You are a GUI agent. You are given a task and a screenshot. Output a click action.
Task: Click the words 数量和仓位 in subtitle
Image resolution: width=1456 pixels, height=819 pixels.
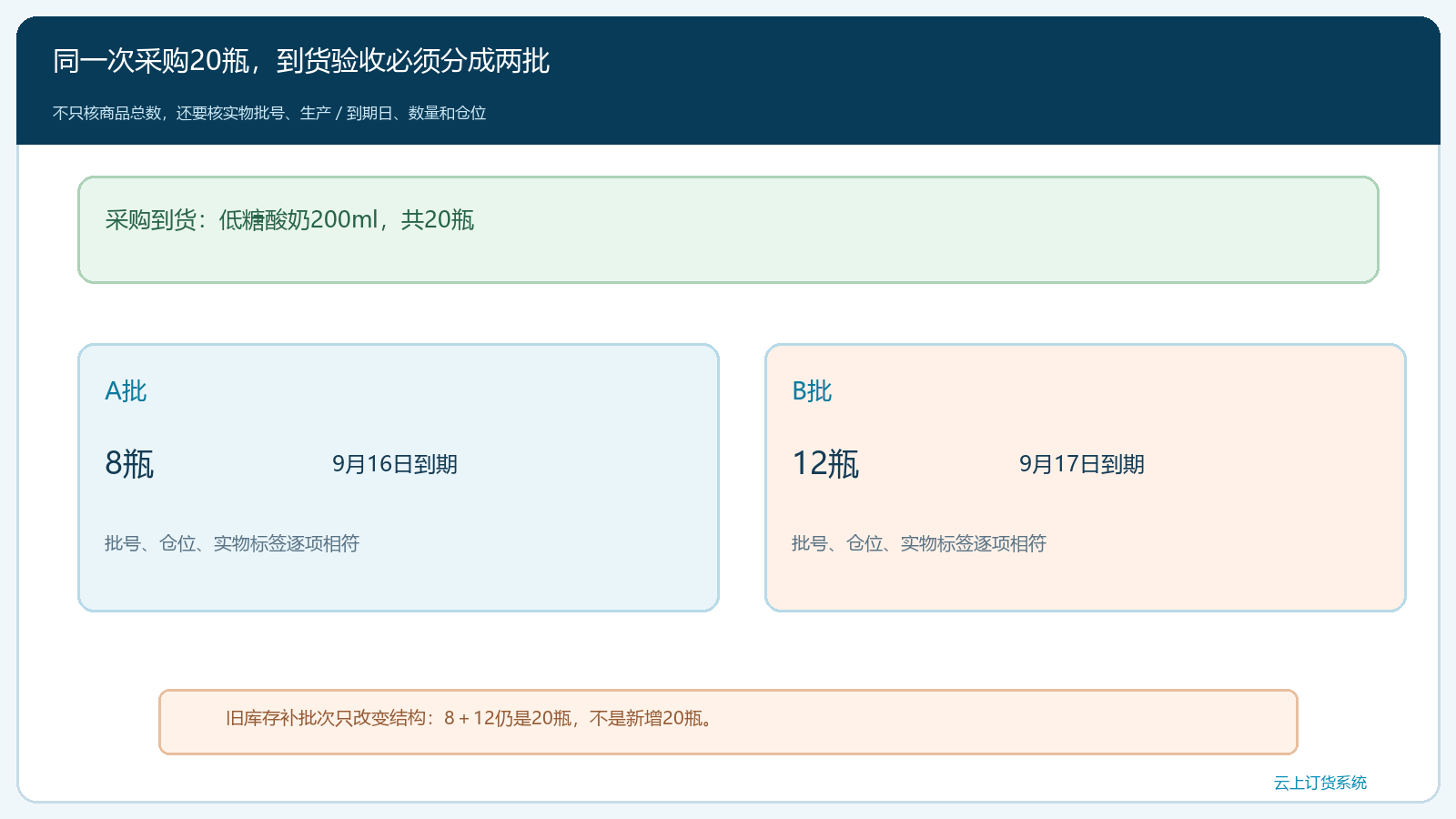[447, 113]
